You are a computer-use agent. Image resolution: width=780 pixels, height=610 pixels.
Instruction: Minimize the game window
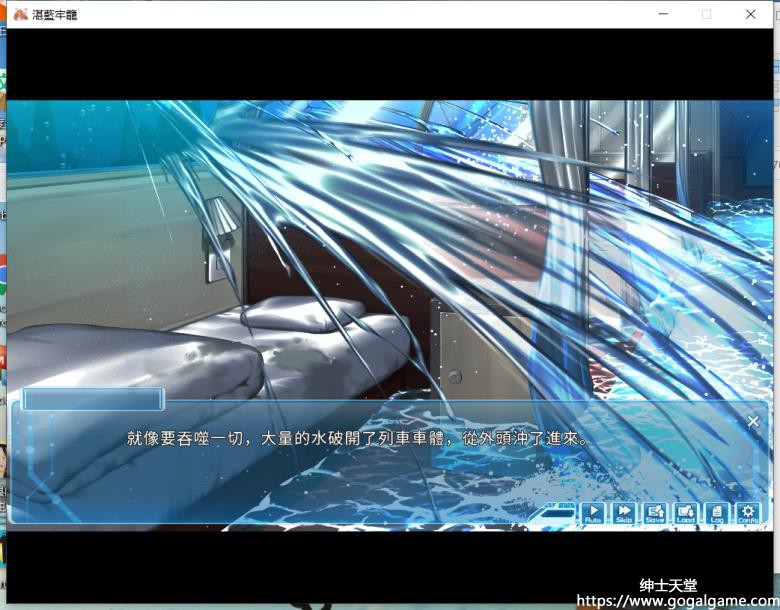pyautogui.click(x=662, y=14)
